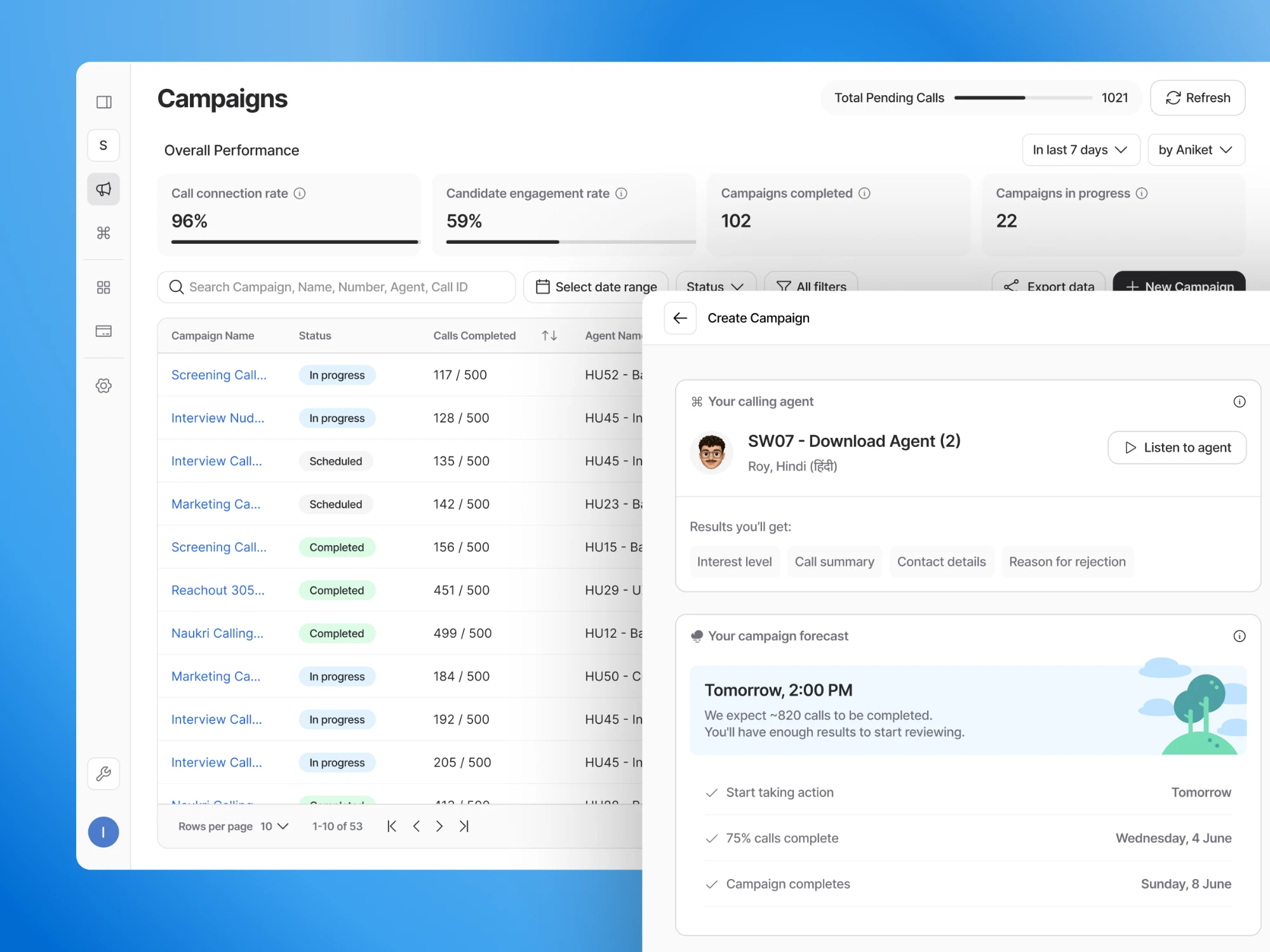Open the settings gear icon in sidebar
Image resolution: width=1270 pixels, height=952 pixels.
tap(104, 386)
